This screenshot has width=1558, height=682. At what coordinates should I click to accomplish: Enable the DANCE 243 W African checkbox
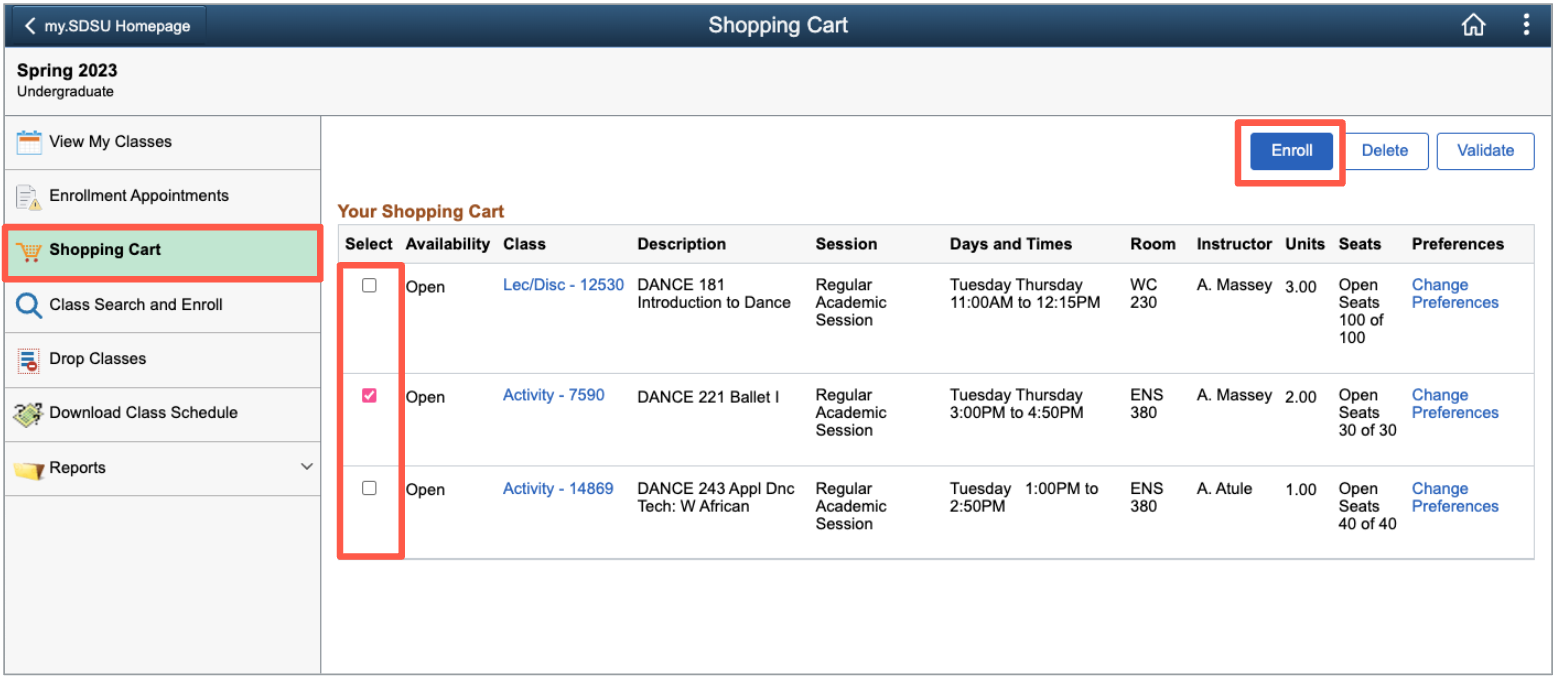[370, 488]
